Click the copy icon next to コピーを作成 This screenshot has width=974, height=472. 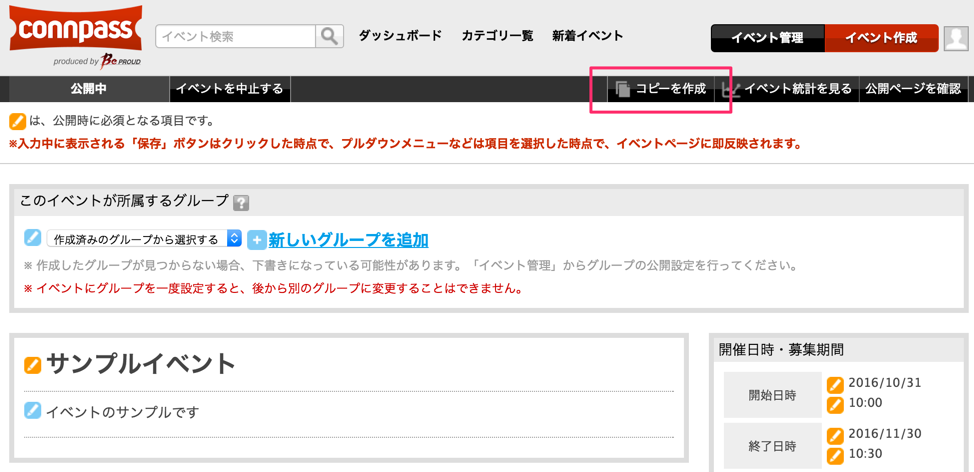tap(622, 89)
